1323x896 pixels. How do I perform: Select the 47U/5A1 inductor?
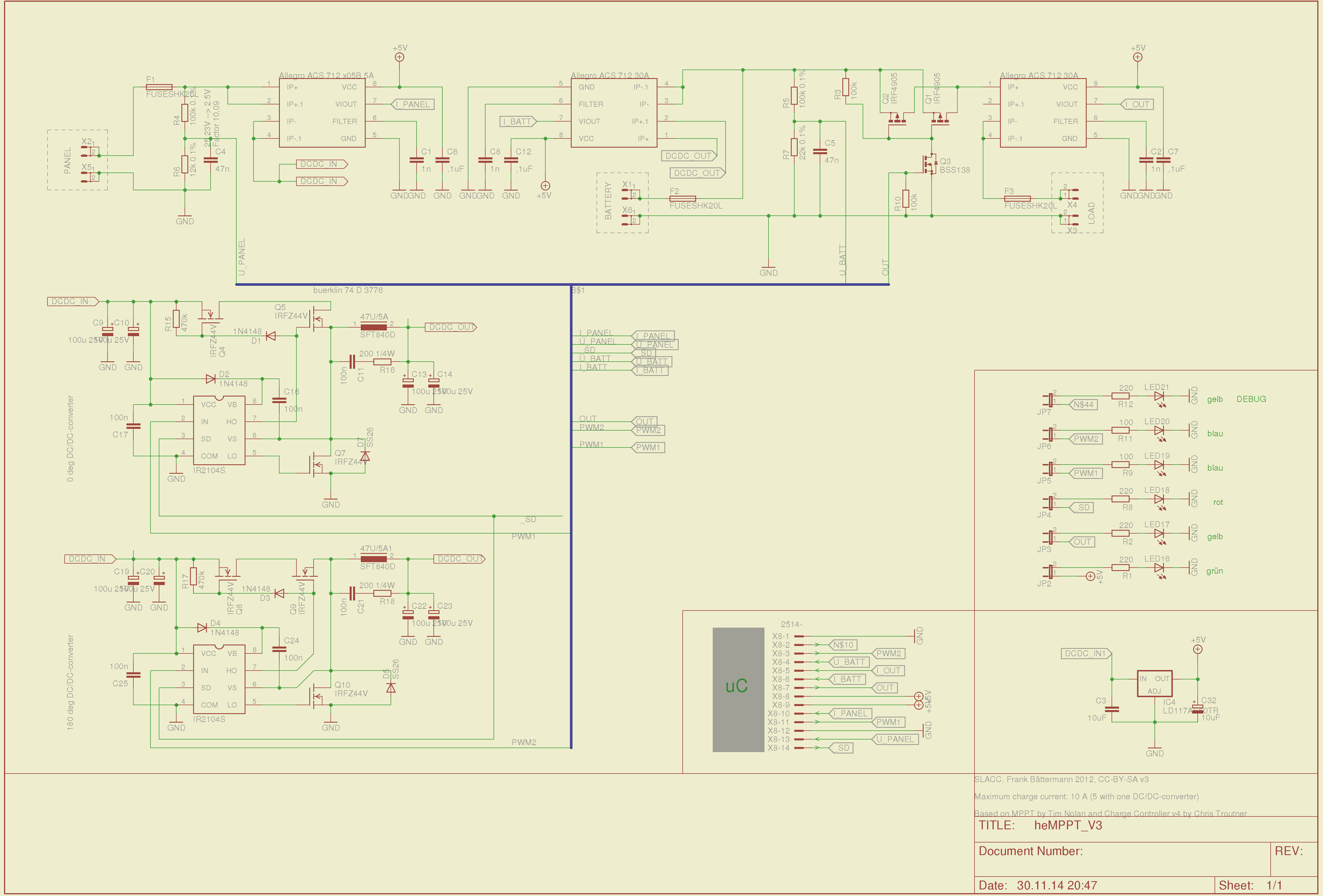[374, 558]
